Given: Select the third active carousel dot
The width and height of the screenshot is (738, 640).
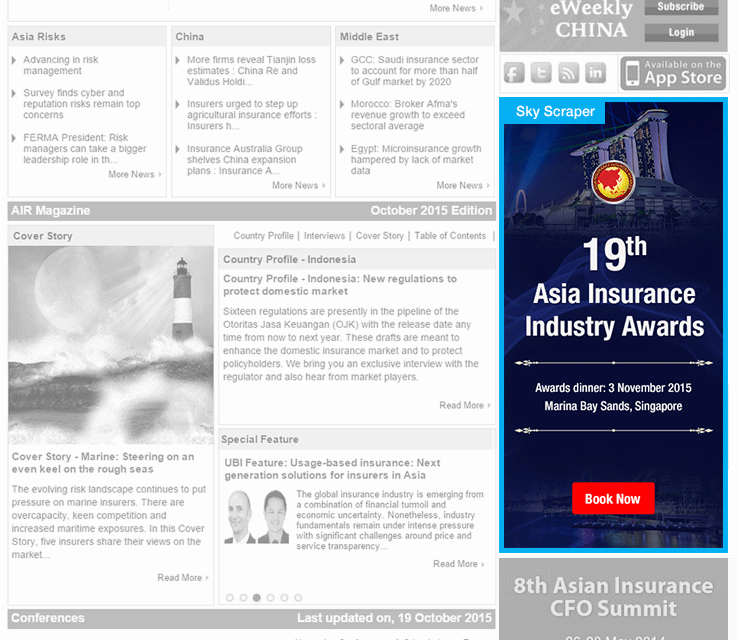Looking at the screenshot, I should pos(257,598).
